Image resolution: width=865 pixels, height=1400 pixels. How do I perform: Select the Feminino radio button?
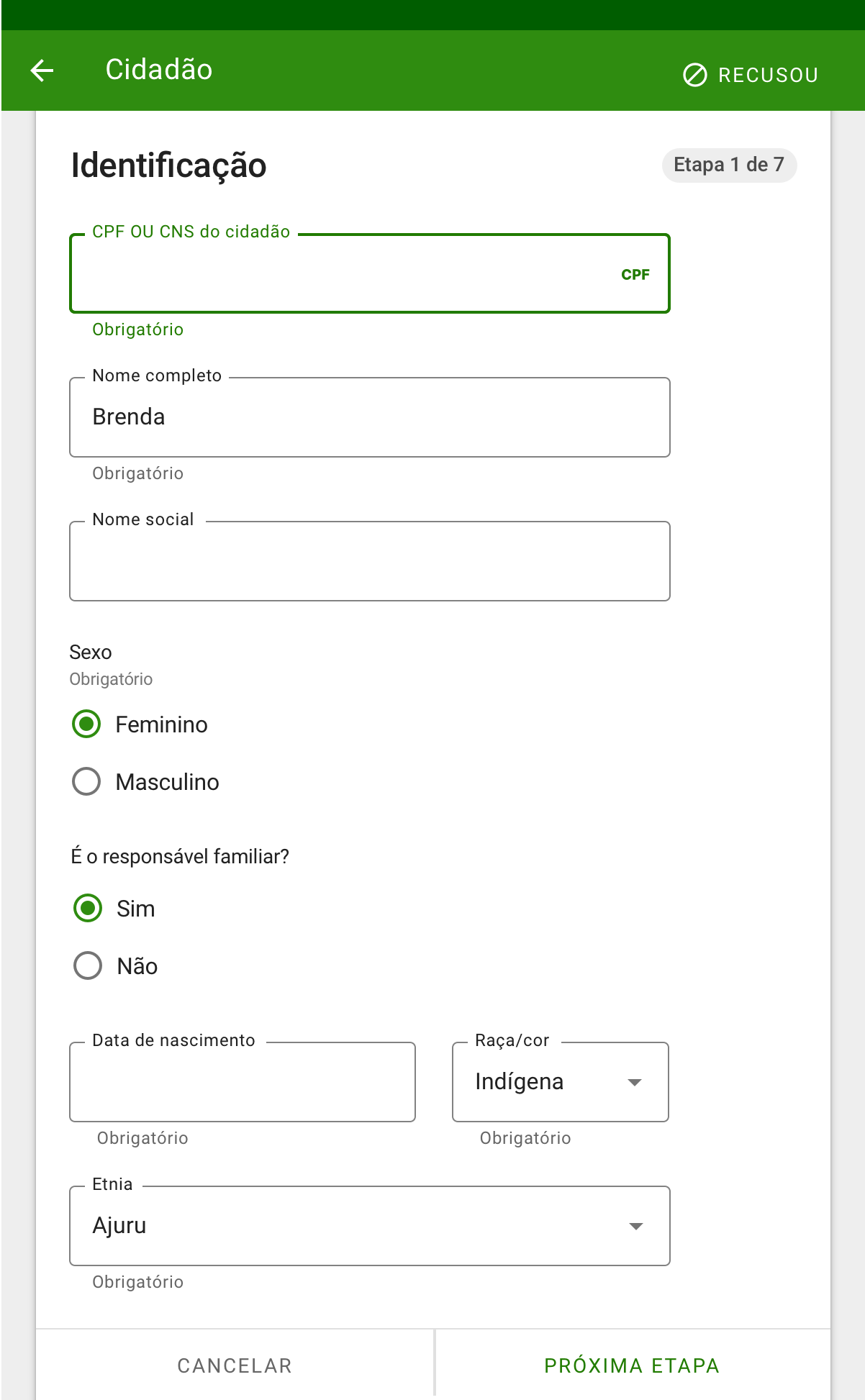click(x=86, y=724)
